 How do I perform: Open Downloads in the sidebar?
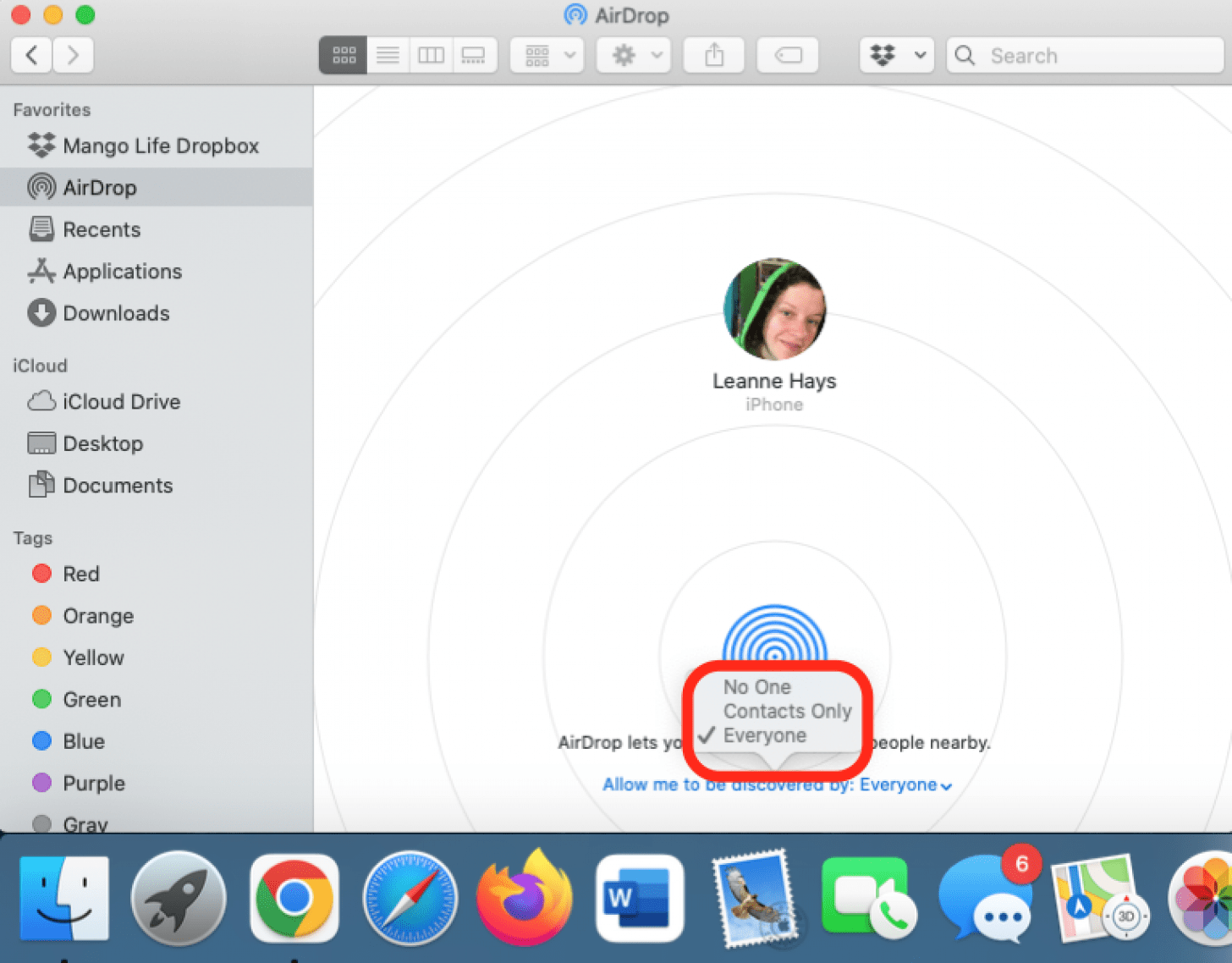click(116, 313)
